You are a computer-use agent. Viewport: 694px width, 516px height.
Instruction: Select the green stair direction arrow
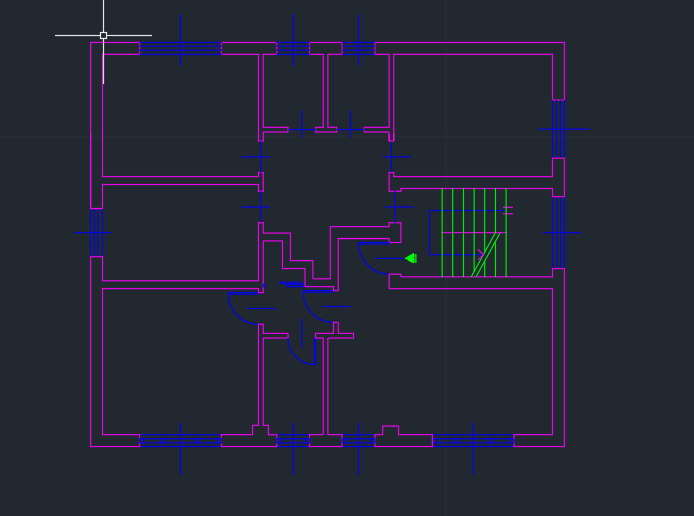pos(410,258)
